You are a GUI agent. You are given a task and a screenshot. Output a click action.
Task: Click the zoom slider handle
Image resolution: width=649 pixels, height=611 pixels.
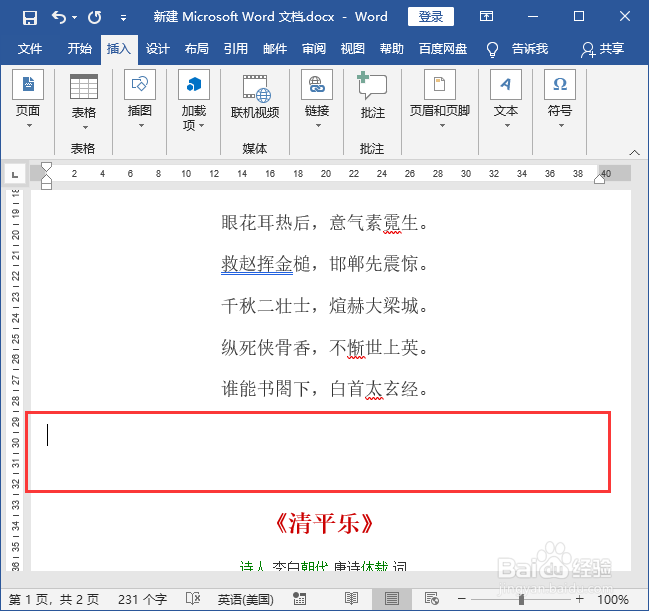click(521, 599)
